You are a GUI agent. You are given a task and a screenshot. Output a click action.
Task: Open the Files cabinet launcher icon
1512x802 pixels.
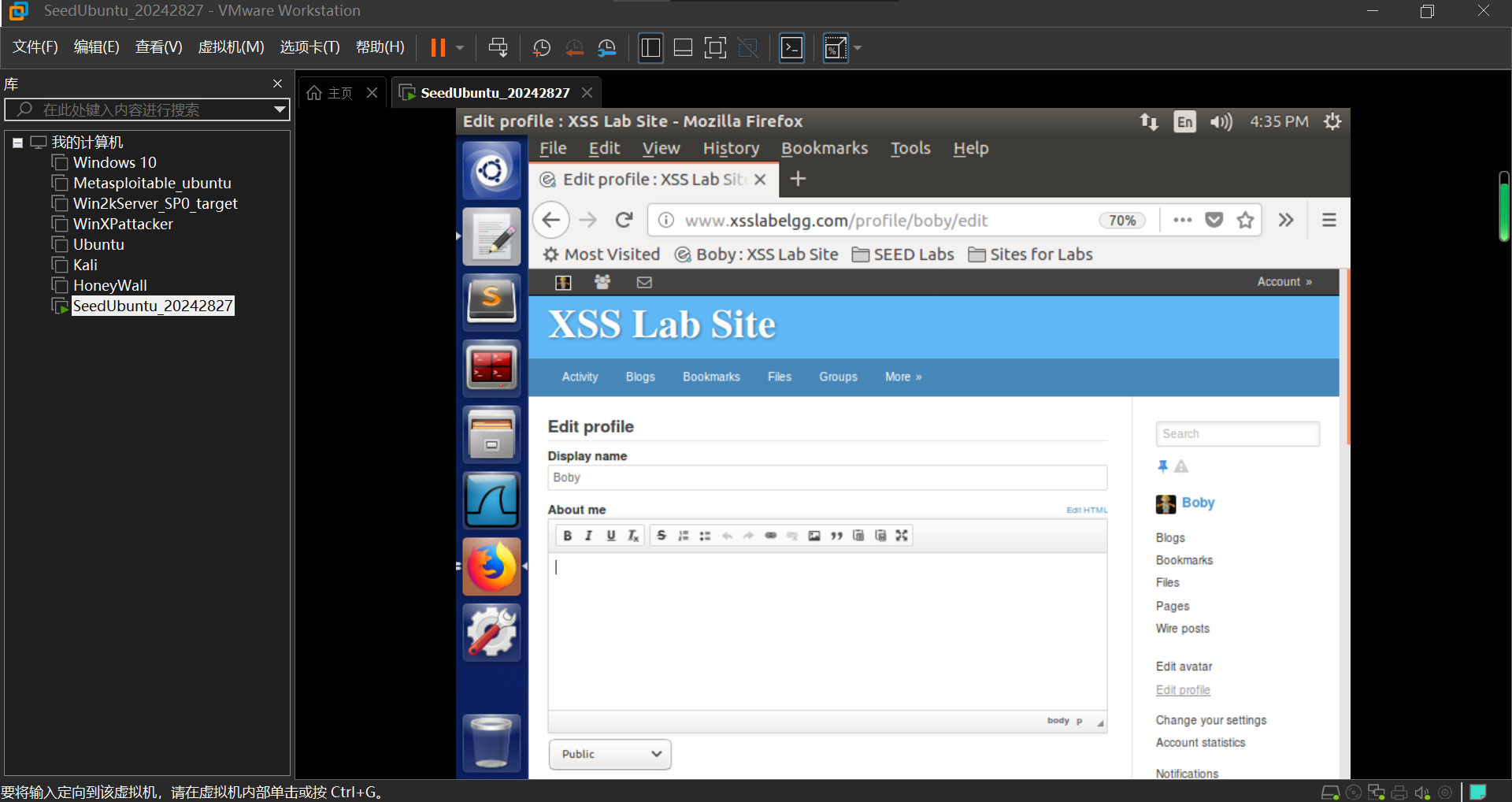tap(491, 434)
